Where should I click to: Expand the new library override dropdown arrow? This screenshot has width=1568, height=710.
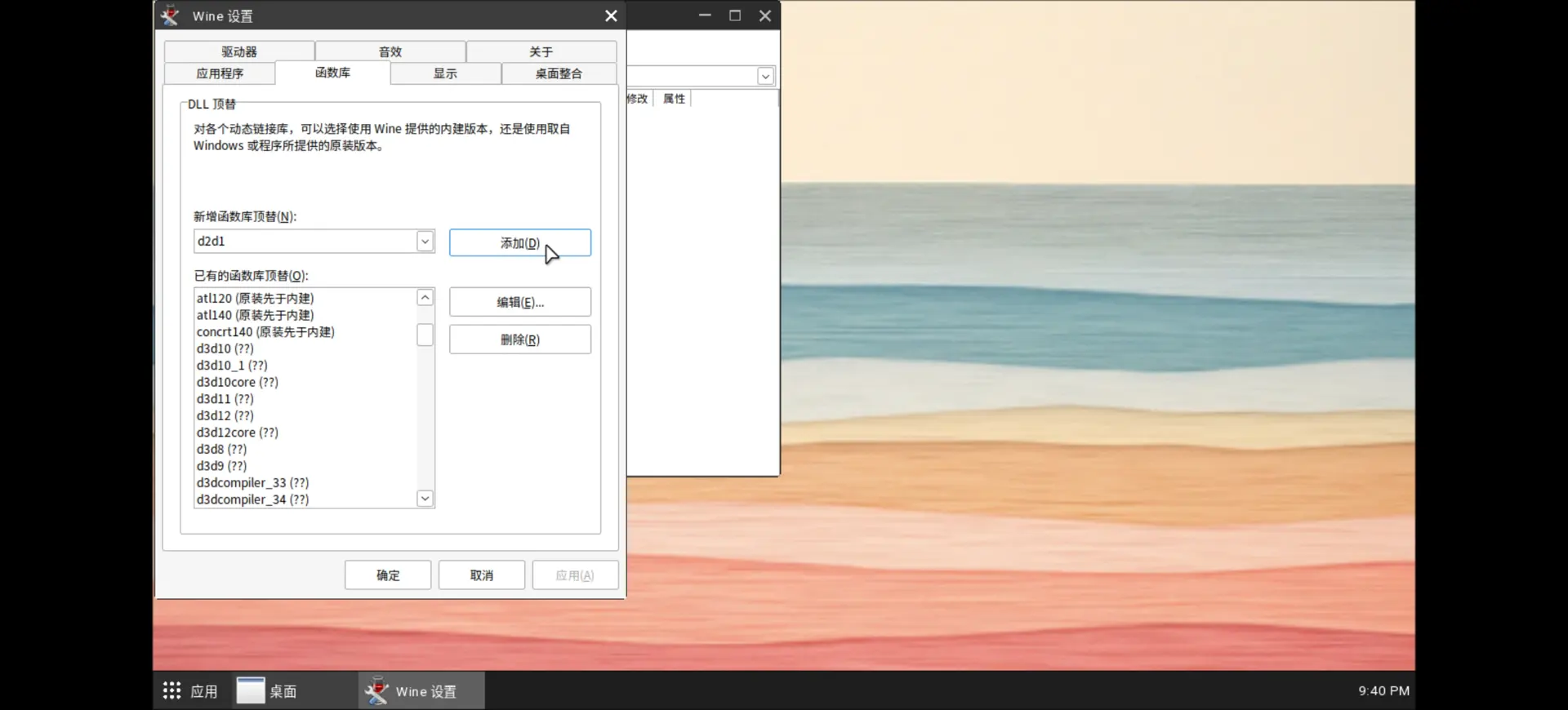pyautogui.click(x=425, y=242)
